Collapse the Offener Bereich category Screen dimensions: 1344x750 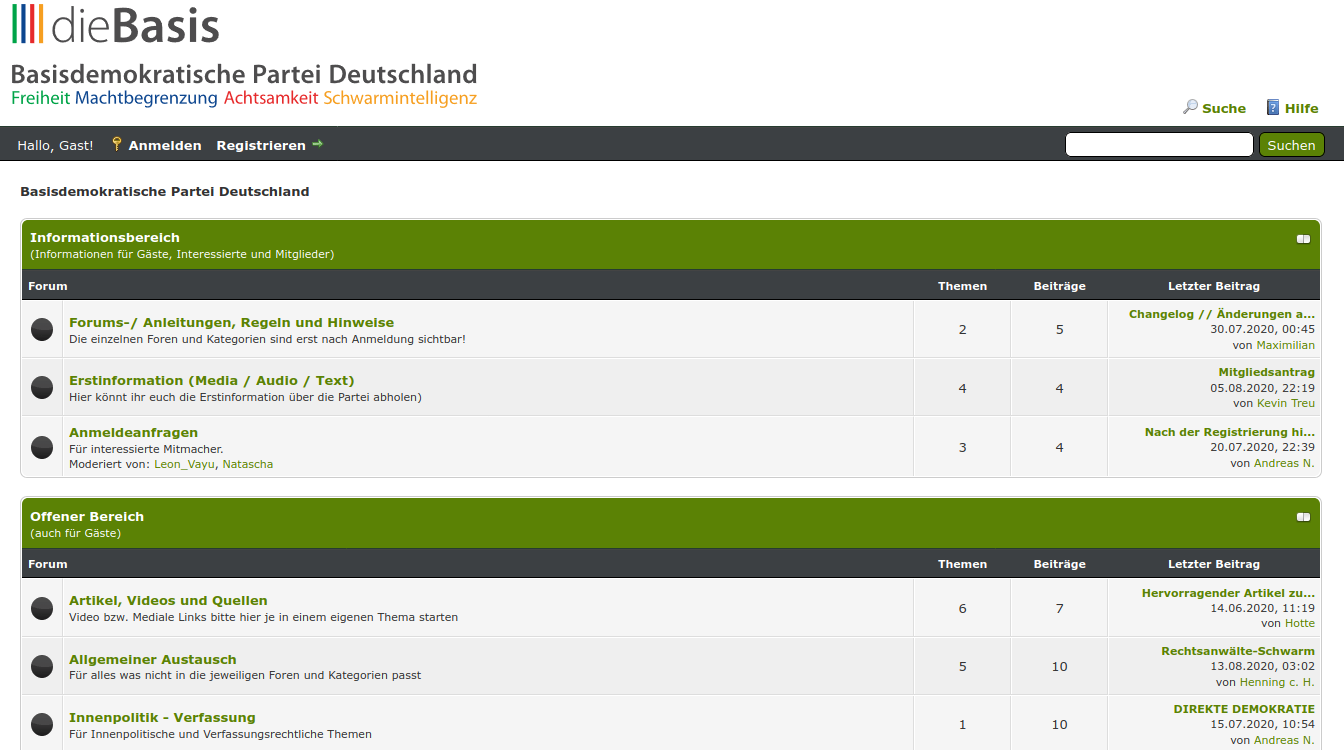(x=1303, y=517)
